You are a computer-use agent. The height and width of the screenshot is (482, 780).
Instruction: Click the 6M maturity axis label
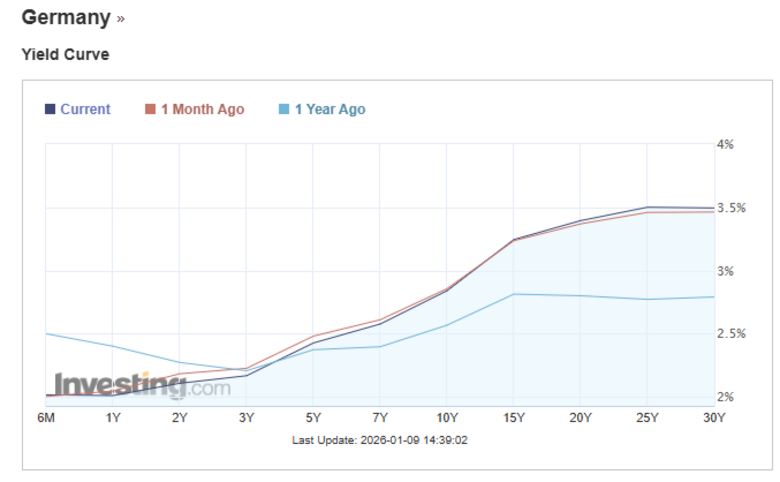tap(46, 417)
